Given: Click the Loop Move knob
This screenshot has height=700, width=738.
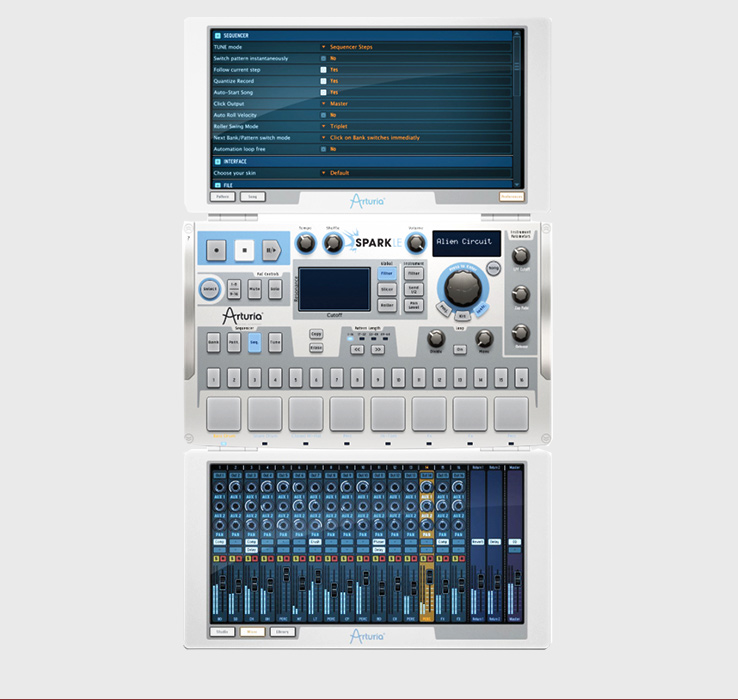Looking at the screenshot, I should click(484, 338).
